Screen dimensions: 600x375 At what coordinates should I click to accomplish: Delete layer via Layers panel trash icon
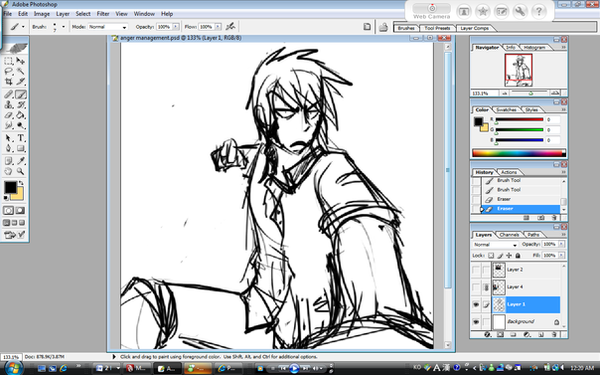554,334
